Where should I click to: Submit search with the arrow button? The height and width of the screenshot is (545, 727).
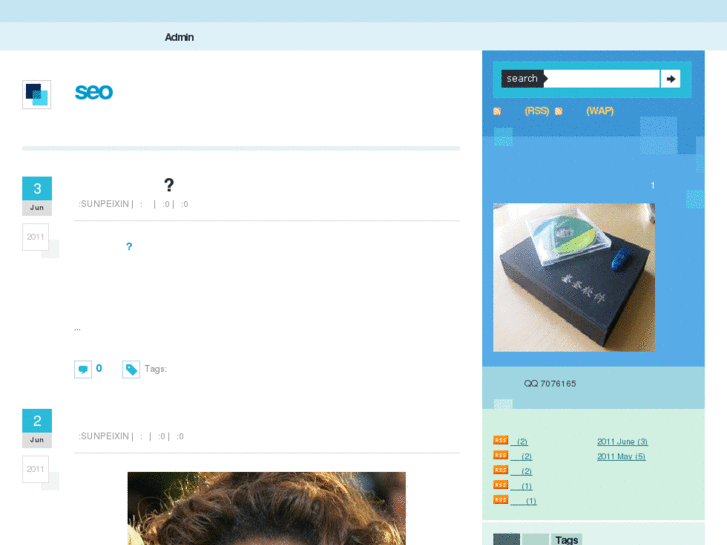pyautogui.click(x=670, y=79)
